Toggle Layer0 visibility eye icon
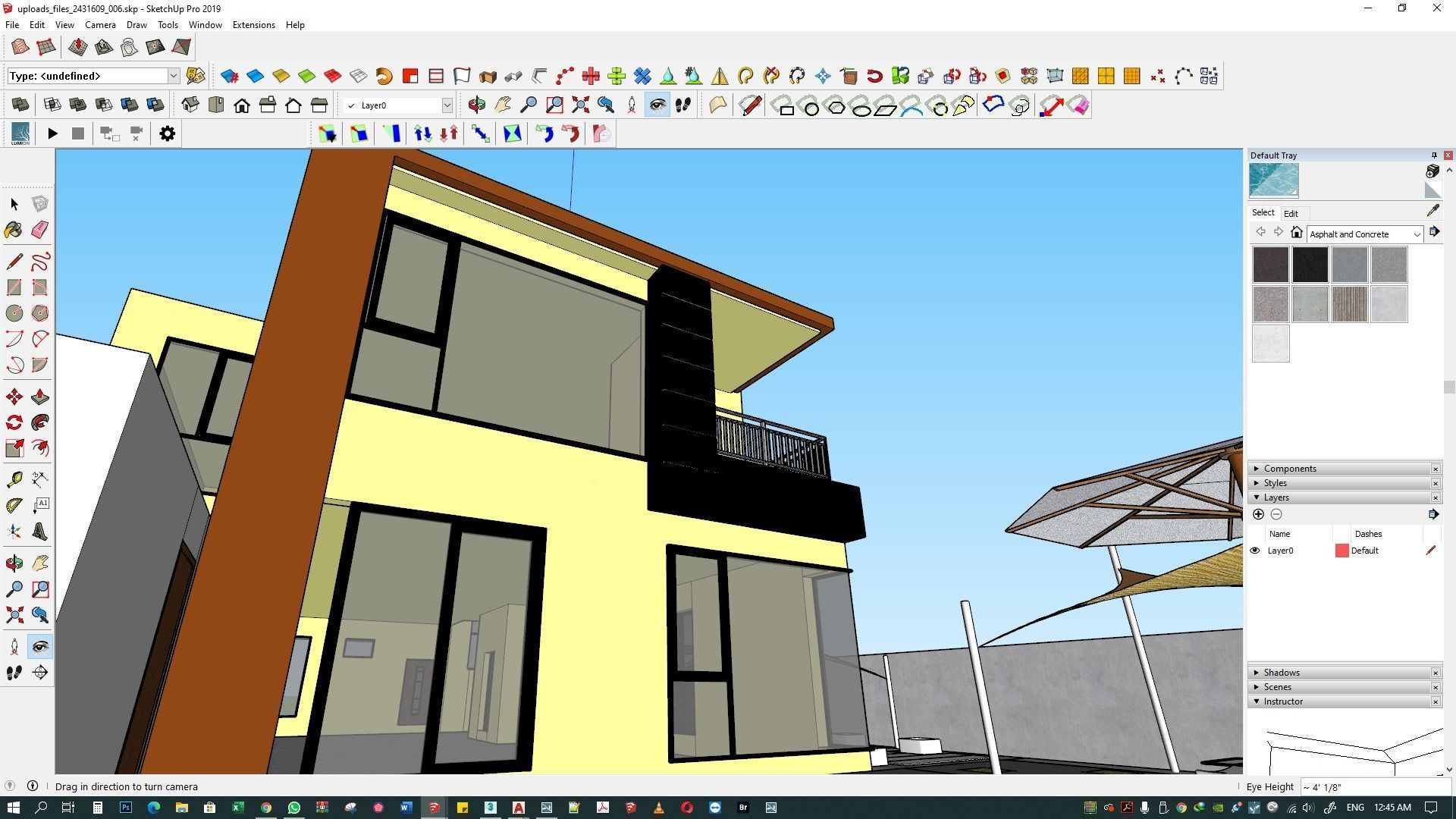The height and width of the screenshot is (819, 1456). coord(1255,551)
